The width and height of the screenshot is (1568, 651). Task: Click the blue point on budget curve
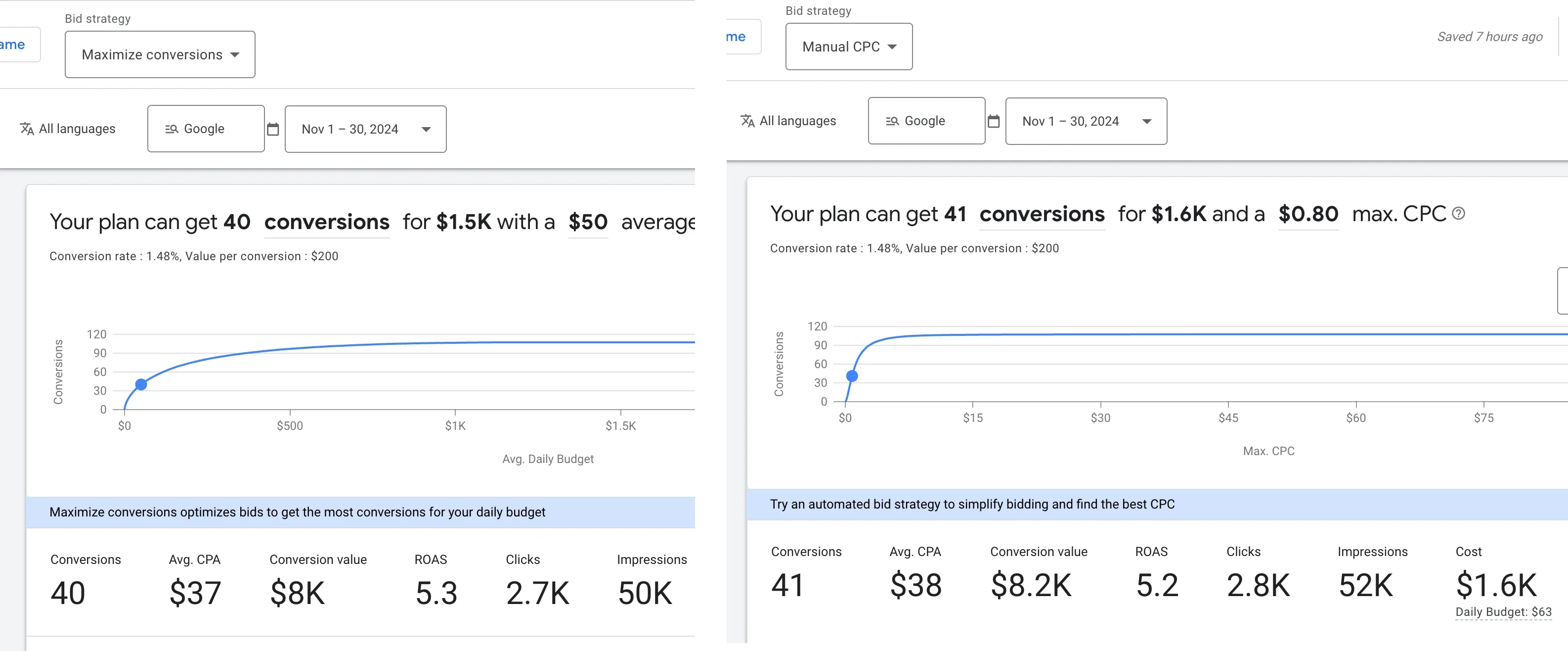(141, 384)
